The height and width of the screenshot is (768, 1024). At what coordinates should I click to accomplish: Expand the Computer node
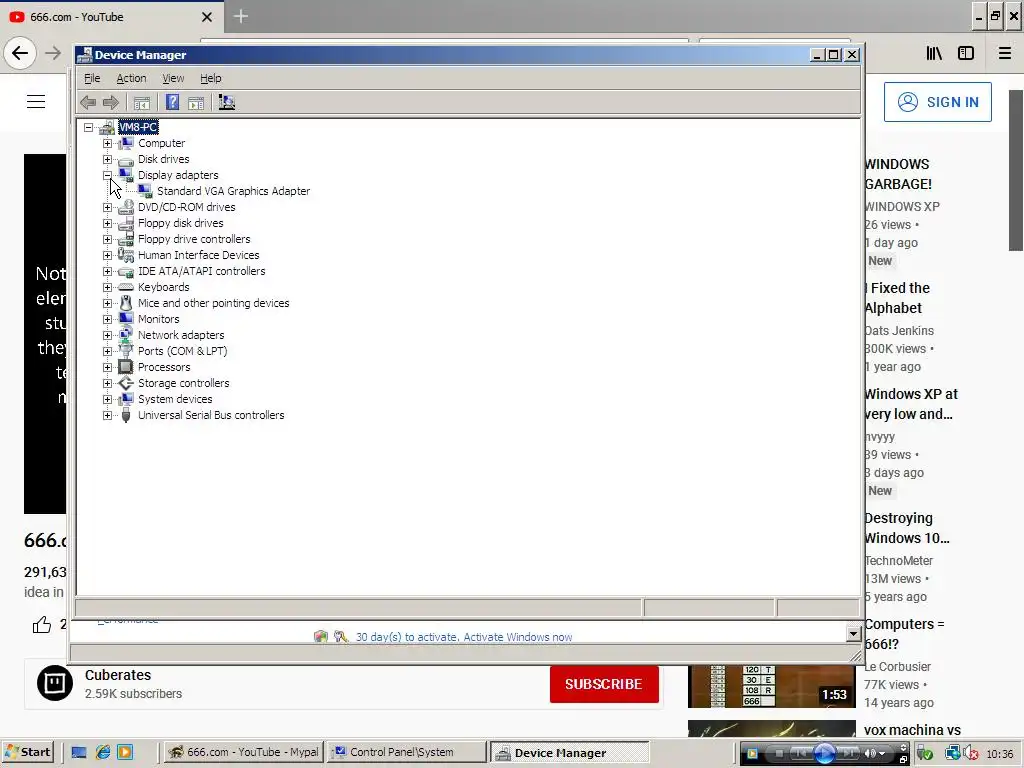(107, 143)
